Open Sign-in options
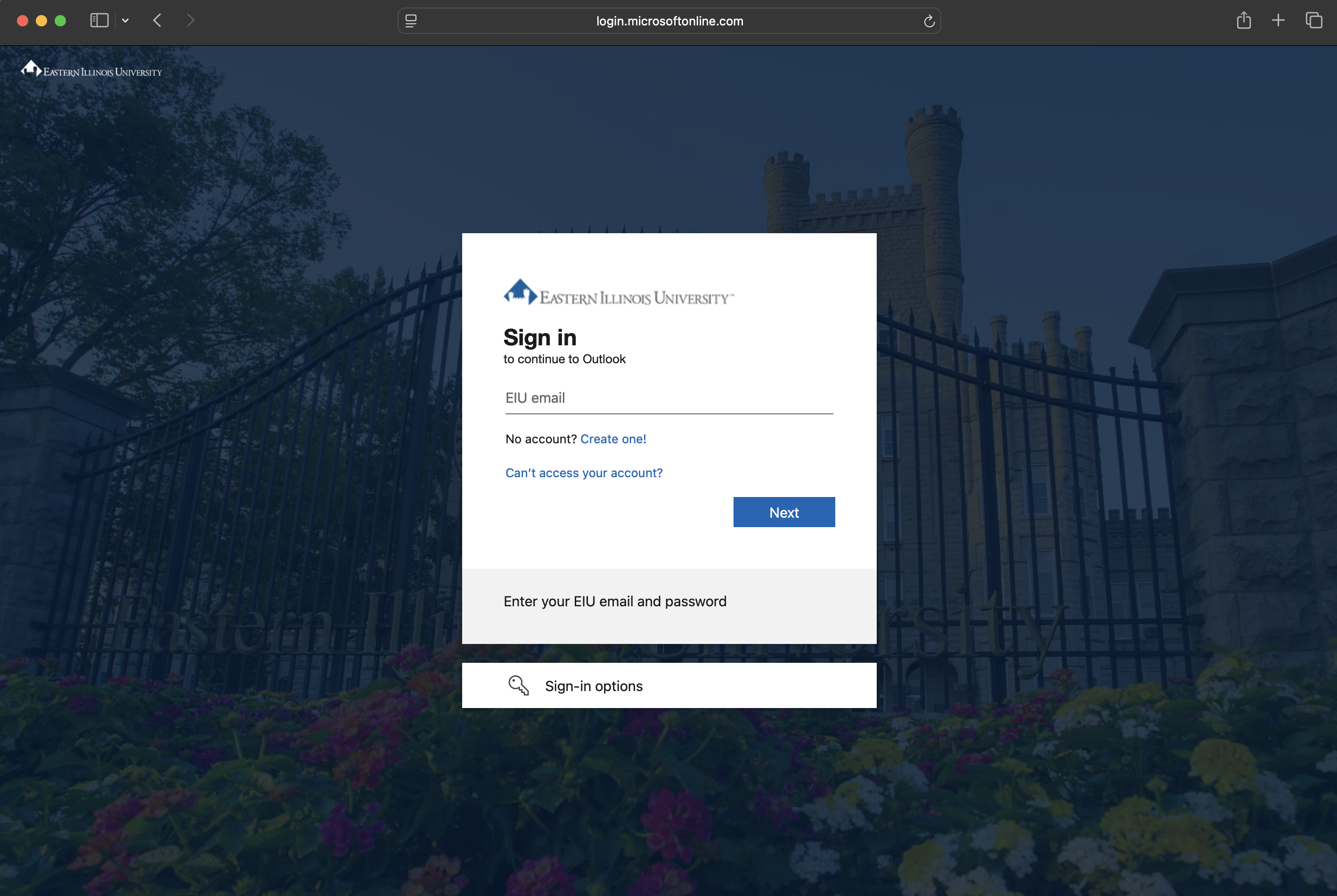Viewport: 1337px width, 896px height. point(594,686)
